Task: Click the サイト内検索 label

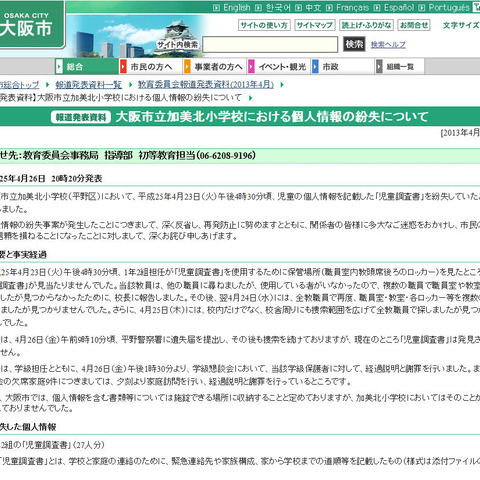Action: pos(177,45)
